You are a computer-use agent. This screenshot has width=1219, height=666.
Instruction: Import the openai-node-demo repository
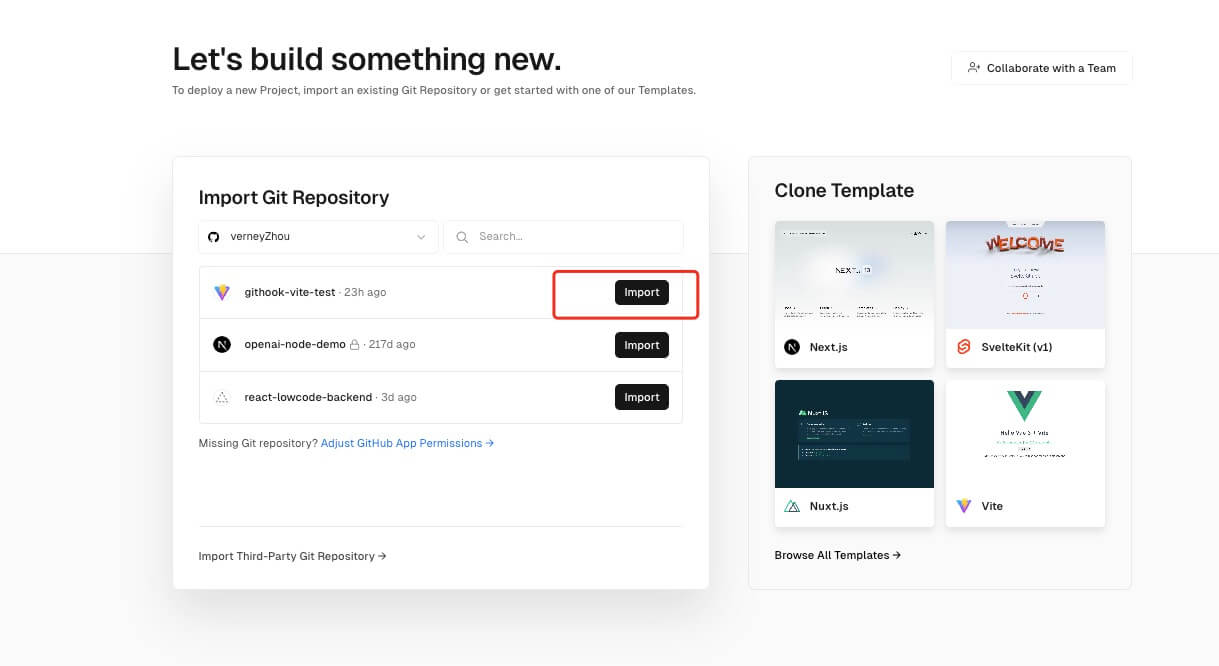(641, 345)
